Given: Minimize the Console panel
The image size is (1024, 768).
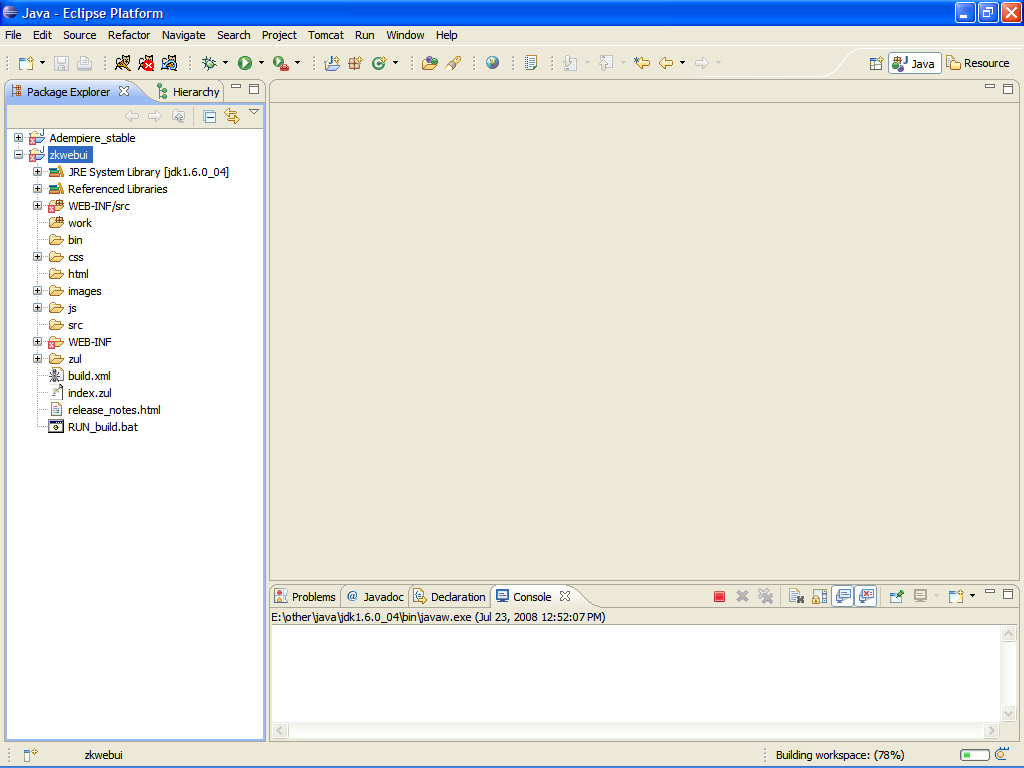Looking at the screenshot, I should pos(990,592).
